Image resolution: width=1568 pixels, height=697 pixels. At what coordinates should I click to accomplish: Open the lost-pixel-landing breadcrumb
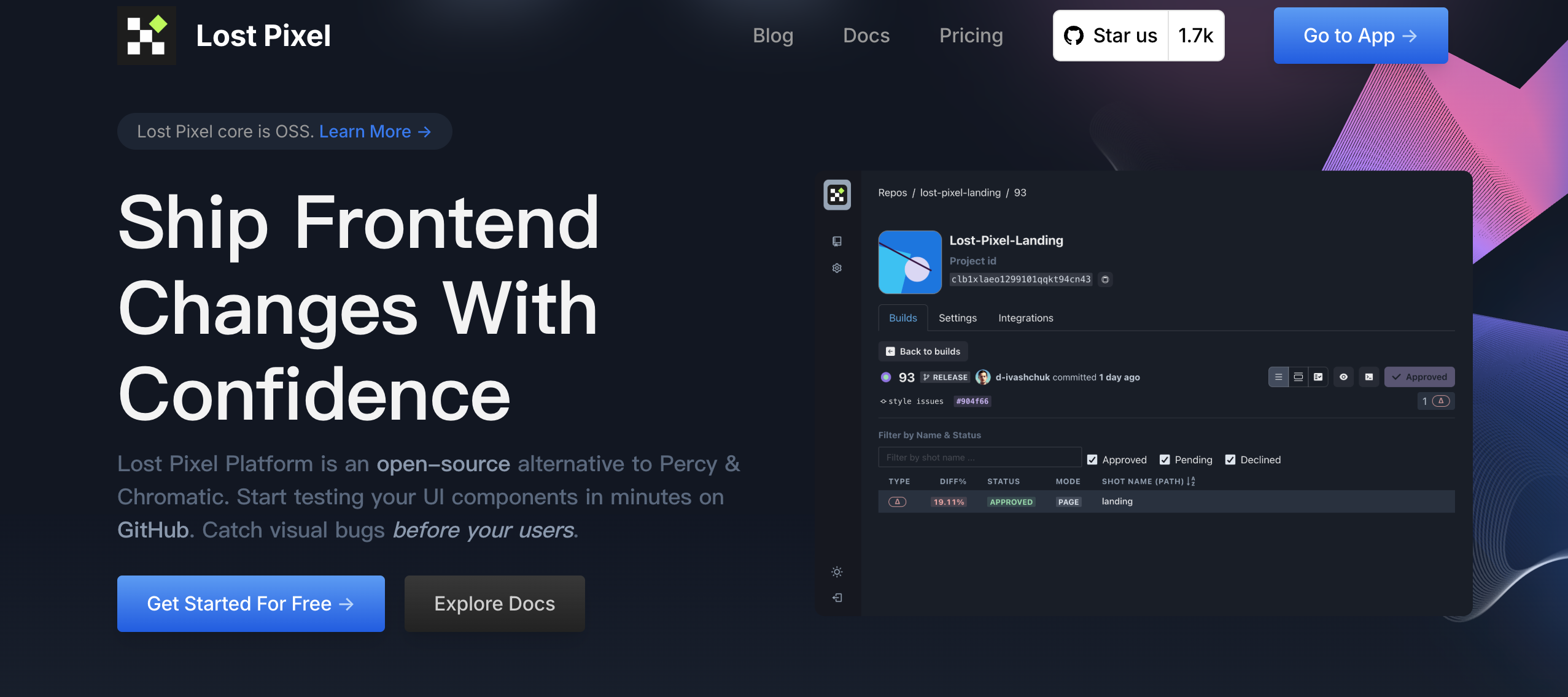[960, 193]
